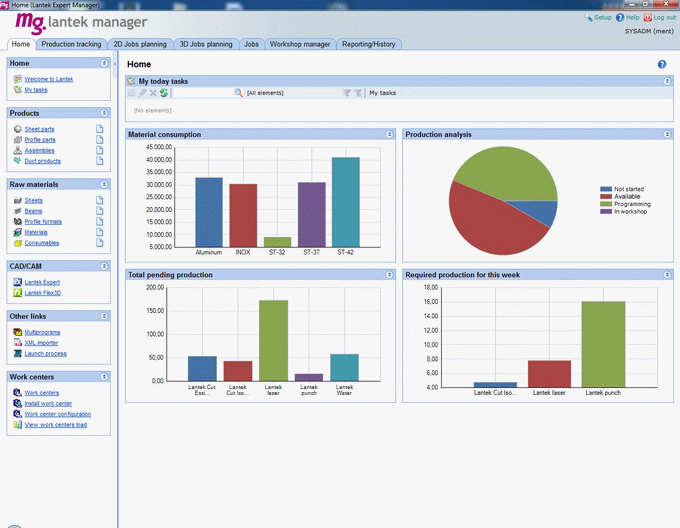Screen dimensions: 680x528
Task: Collapse the Material consumption chart panel
Action: coord(389,134)
